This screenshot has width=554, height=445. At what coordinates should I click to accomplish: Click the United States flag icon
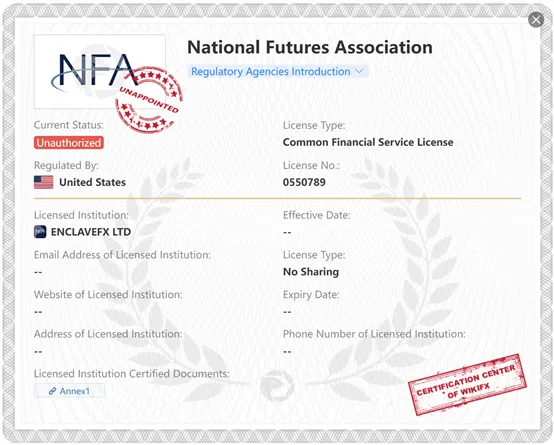click(x=43, y=182)
